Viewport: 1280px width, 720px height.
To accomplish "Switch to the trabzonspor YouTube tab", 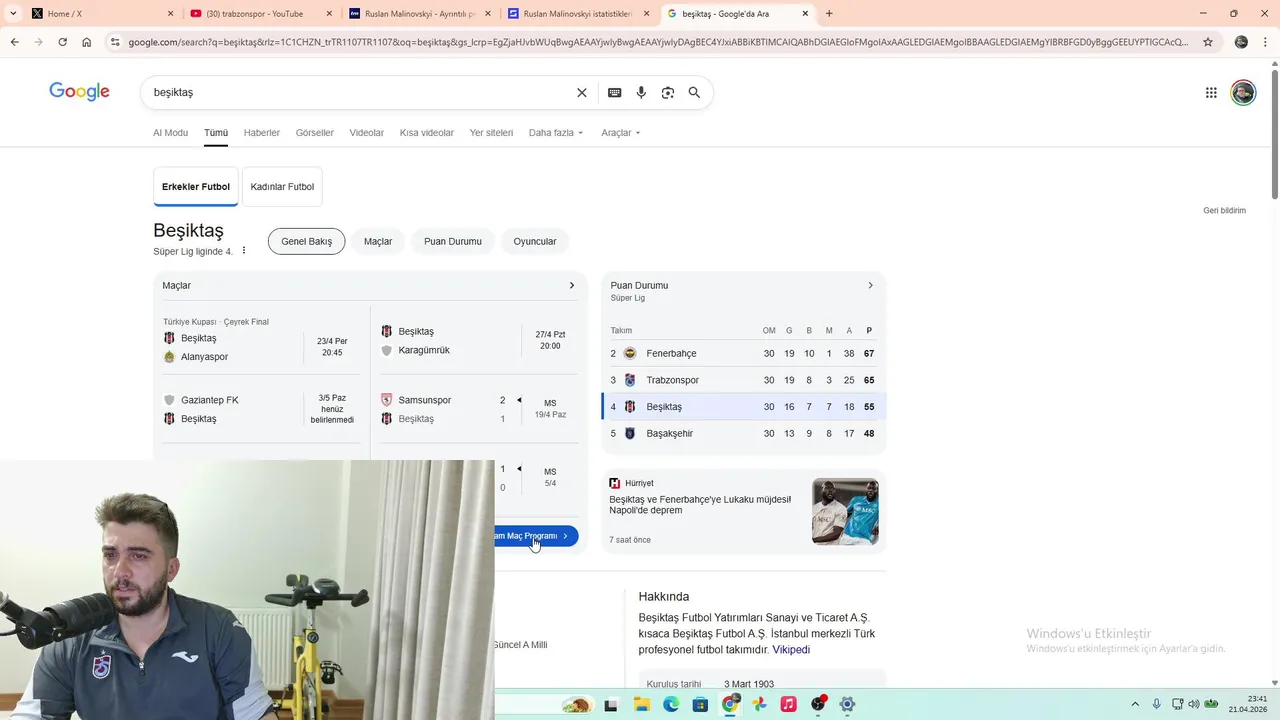I will pos(261,13).
